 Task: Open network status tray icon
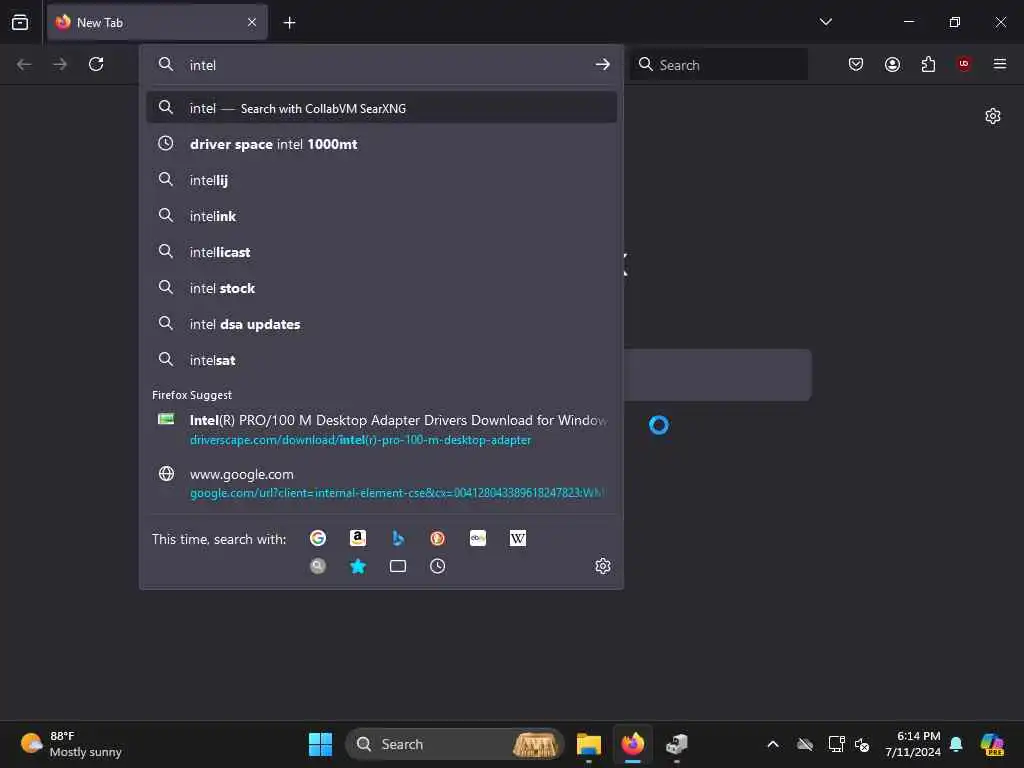(x=836, y=744)
